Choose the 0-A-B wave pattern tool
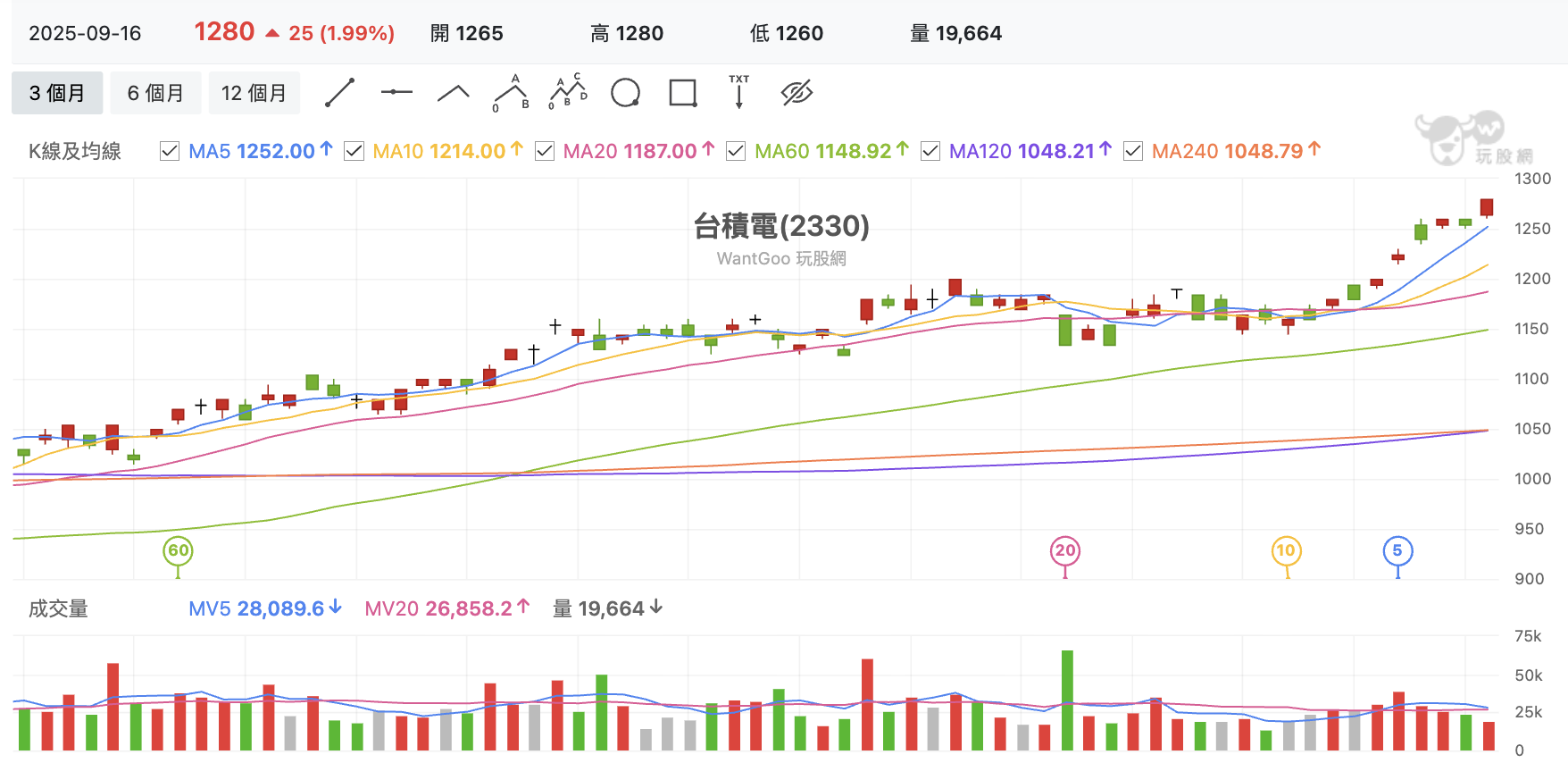 [x=511, y=93]
